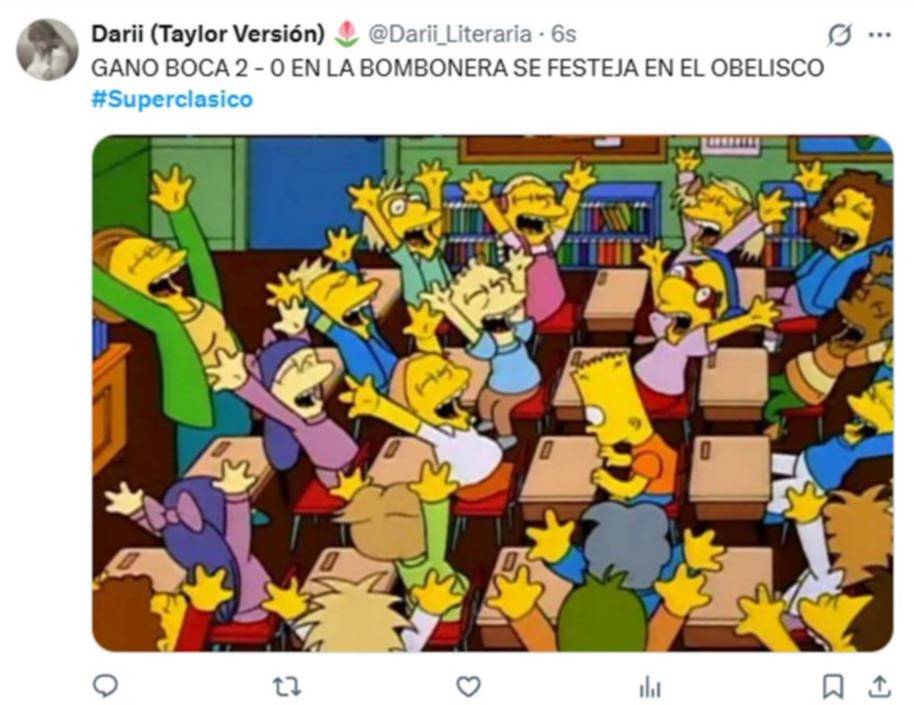914x705 pixels.
Task: Open the 6s timestamp link
Action: [x=564, y=34]
